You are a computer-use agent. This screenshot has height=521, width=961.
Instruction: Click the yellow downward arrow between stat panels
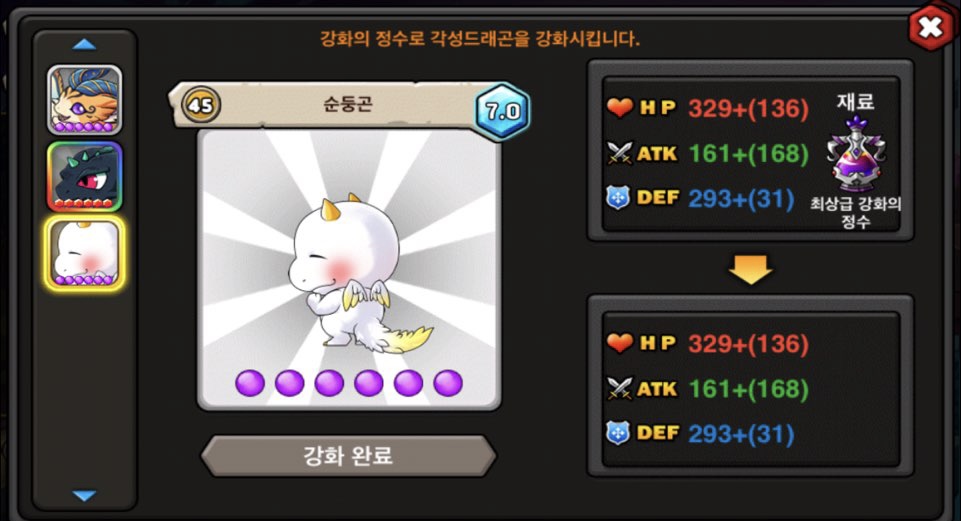tap(751, 269)
